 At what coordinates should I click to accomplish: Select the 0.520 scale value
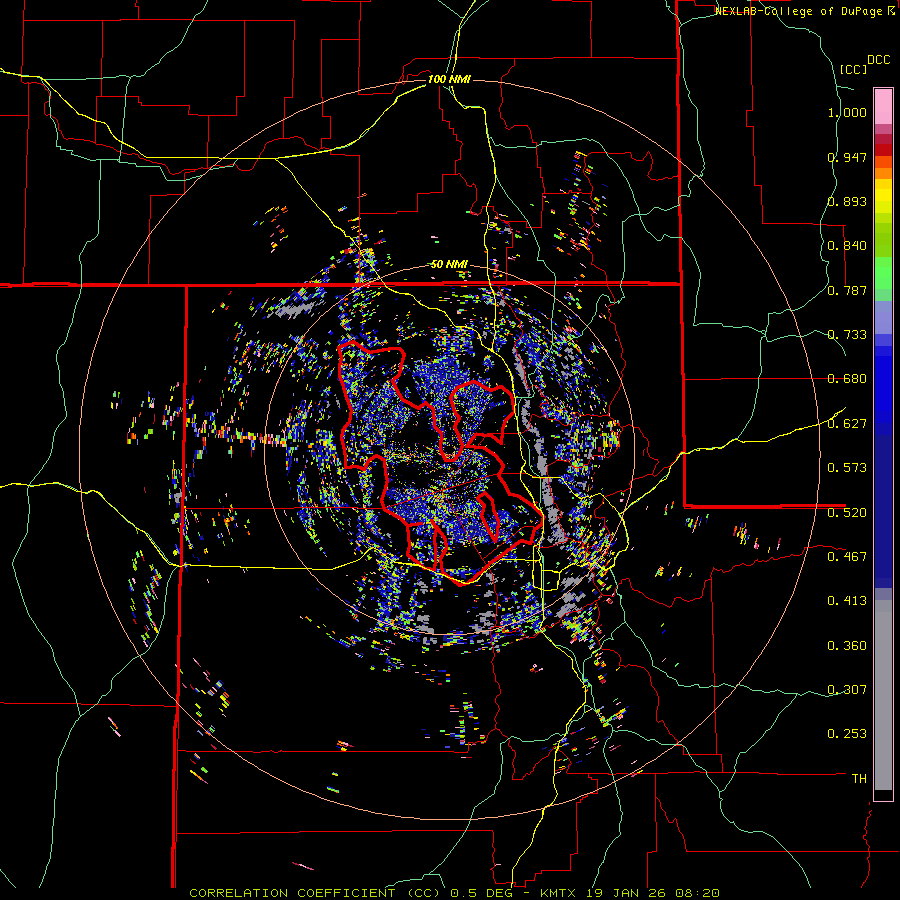click(x=847, y=512)
